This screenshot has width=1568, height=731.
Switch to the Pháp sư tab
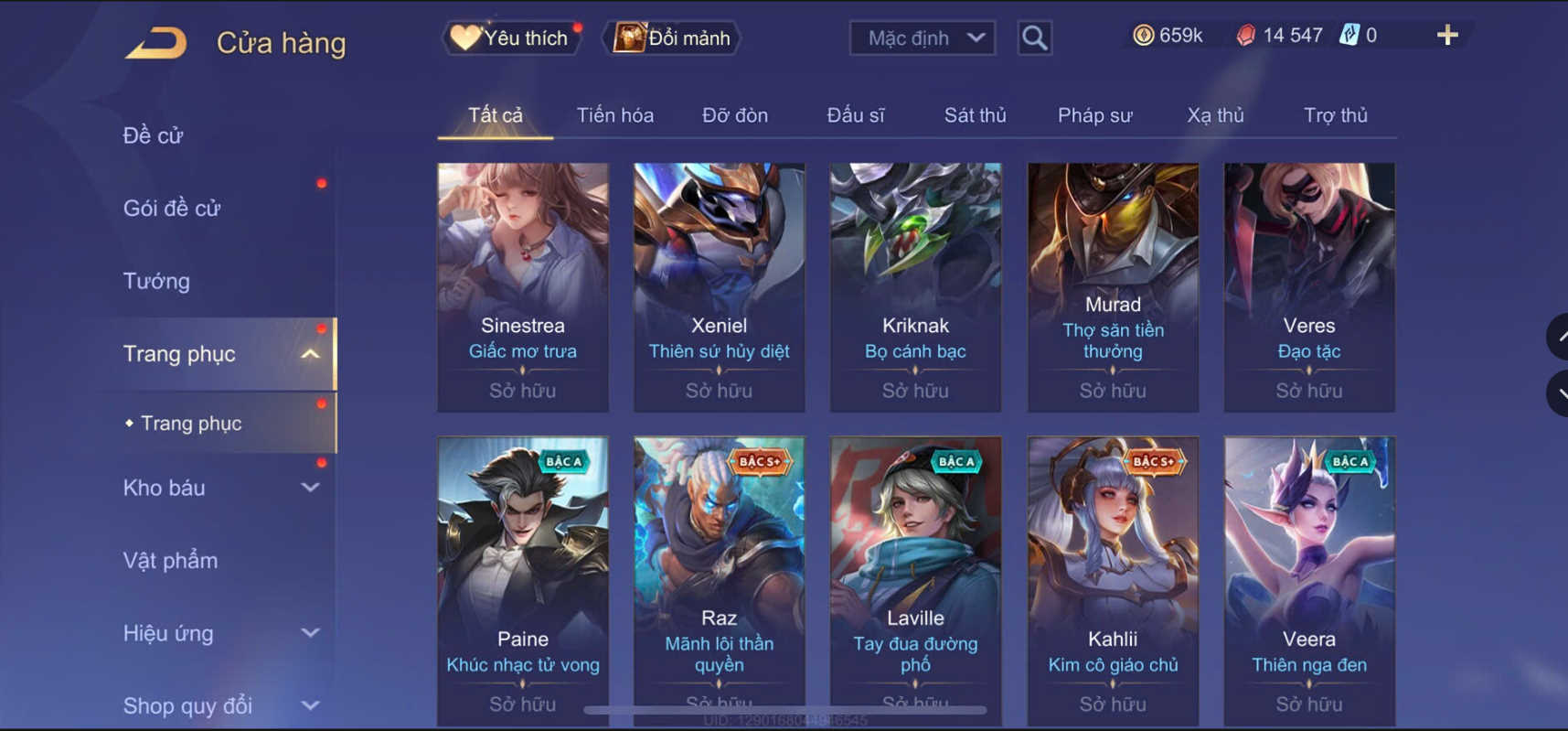coord(1094,115)
